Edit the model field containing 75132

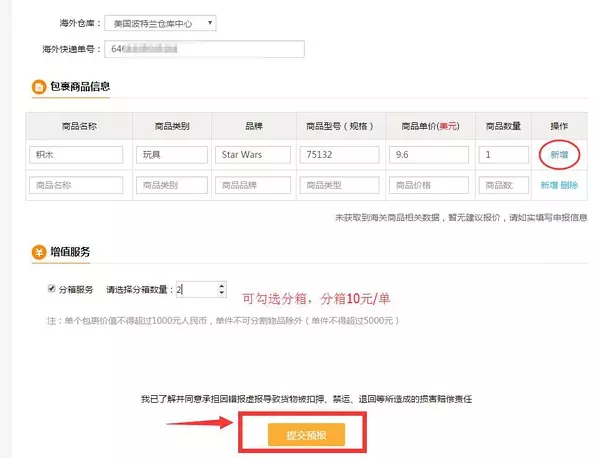[x=339, y=155]
